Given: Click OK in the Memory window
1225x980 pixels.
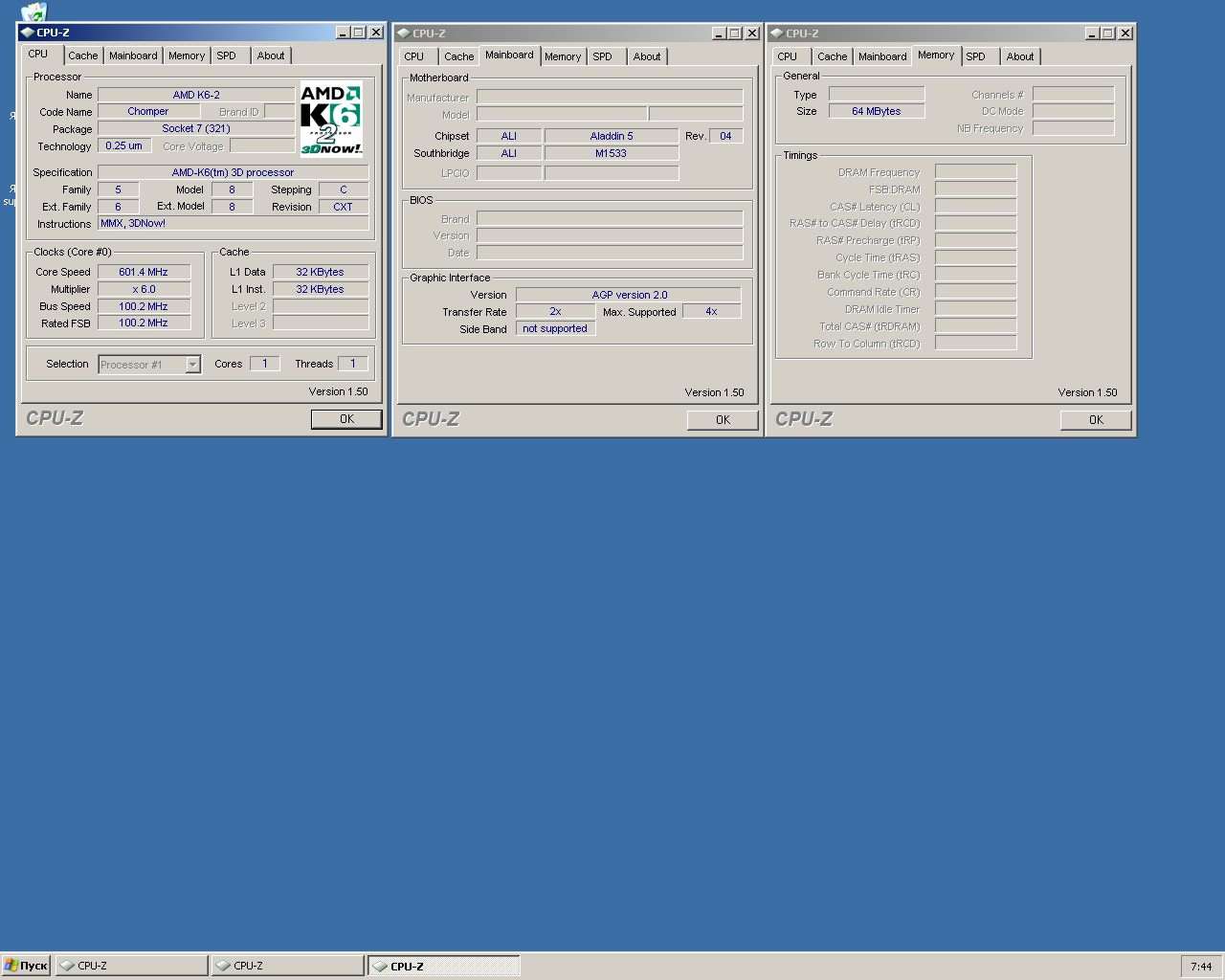Looking at the screenshot, I should click(1096, 420).
